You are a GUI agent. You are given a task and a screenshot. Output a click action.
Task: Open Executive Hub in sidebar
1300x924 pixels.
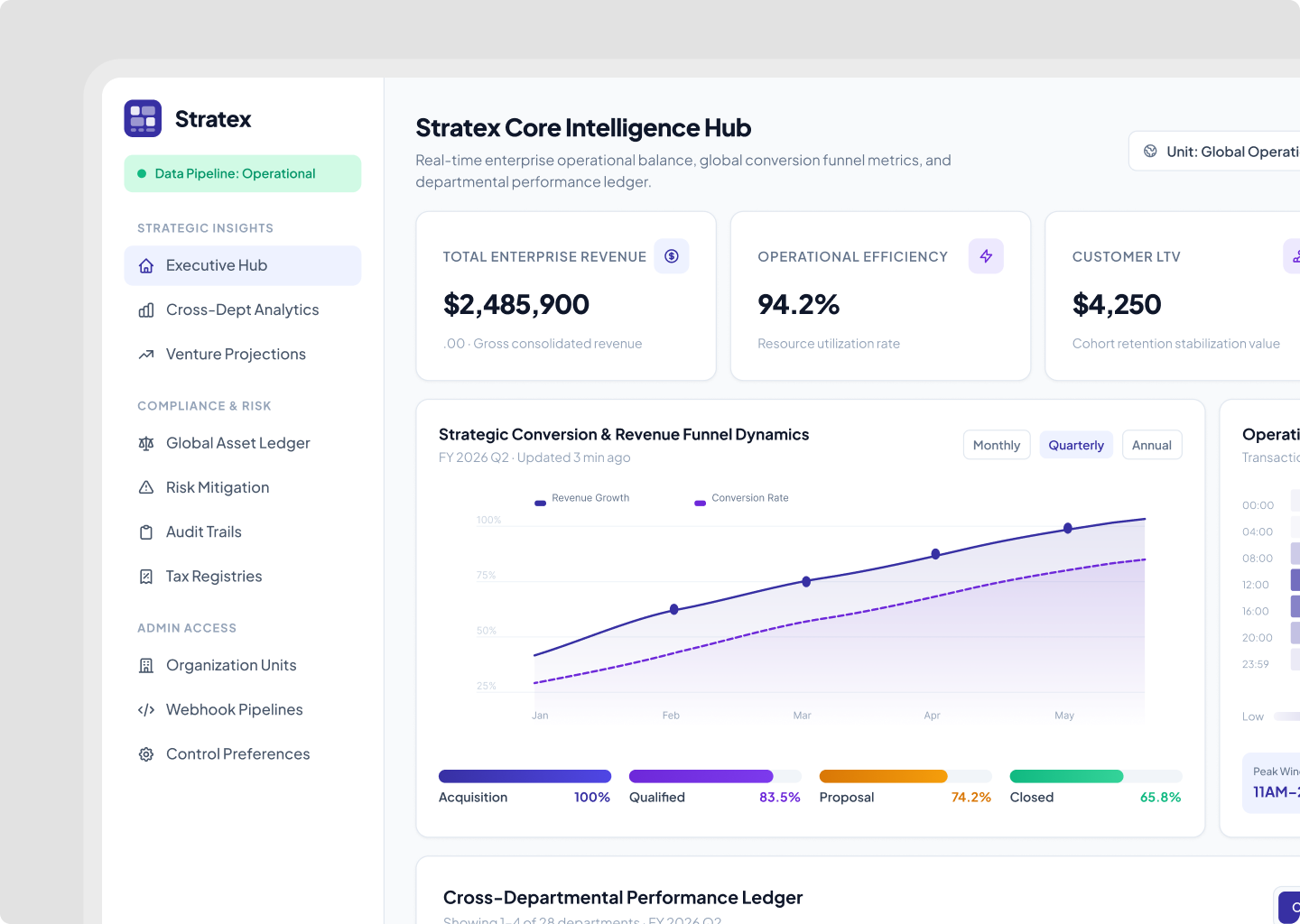point(243,266)
